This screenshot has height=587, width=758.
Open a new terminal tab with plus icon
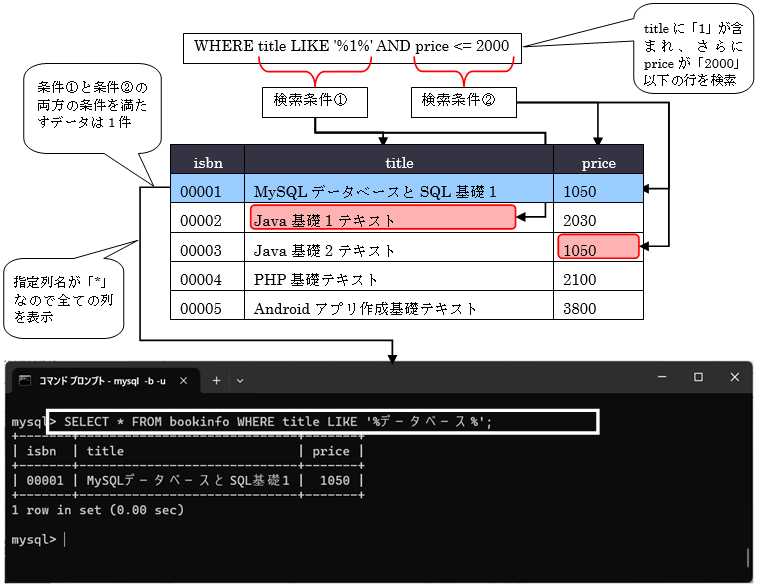click(x=215, y=381)
